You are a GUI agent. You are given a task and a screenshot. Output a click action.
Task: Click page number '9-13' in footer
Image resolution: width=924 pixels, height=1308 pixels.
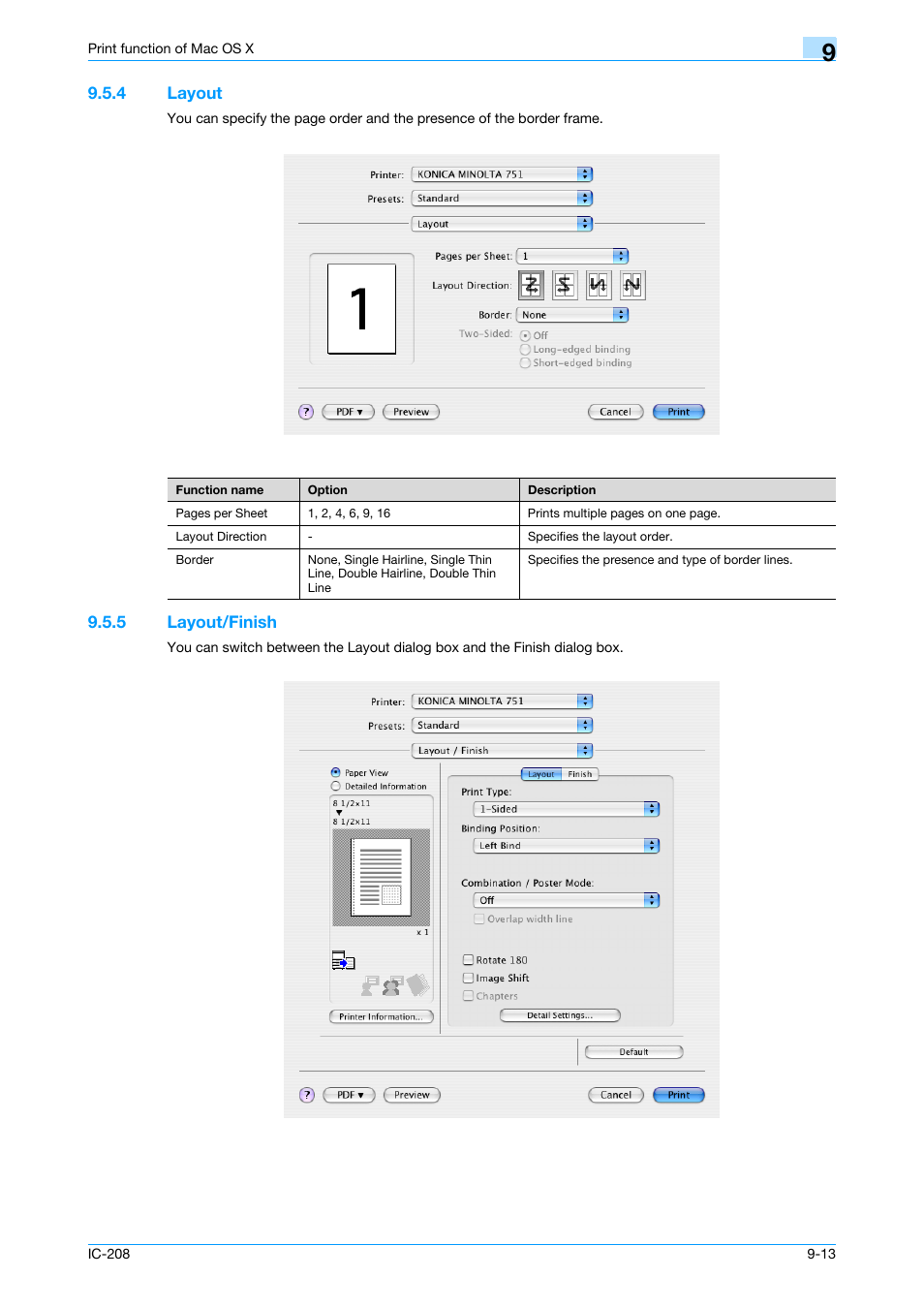tap(821, 1254)
